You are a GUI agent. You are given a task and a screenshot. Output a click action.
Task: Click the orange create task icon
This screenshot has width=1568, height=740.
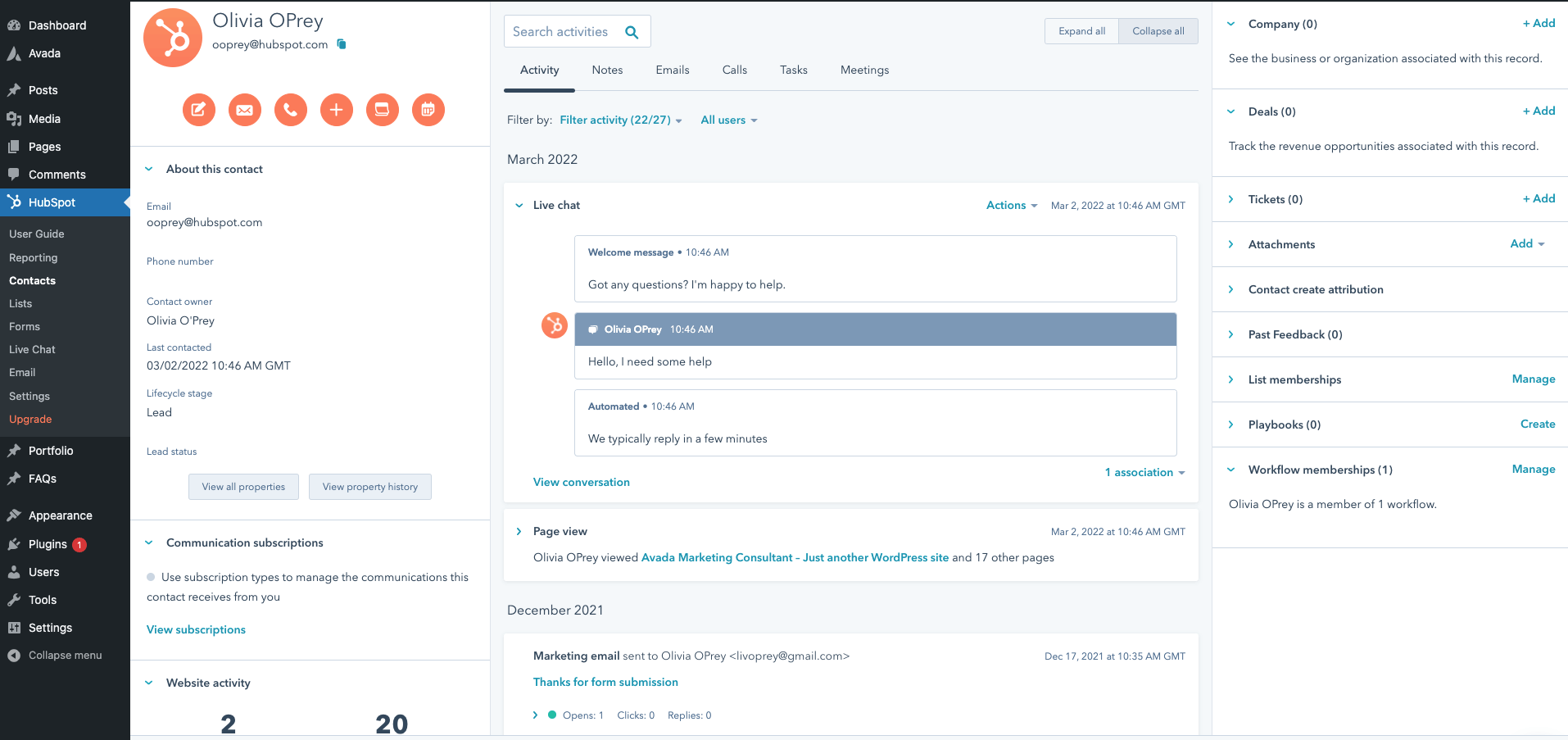tap(383, 110)
